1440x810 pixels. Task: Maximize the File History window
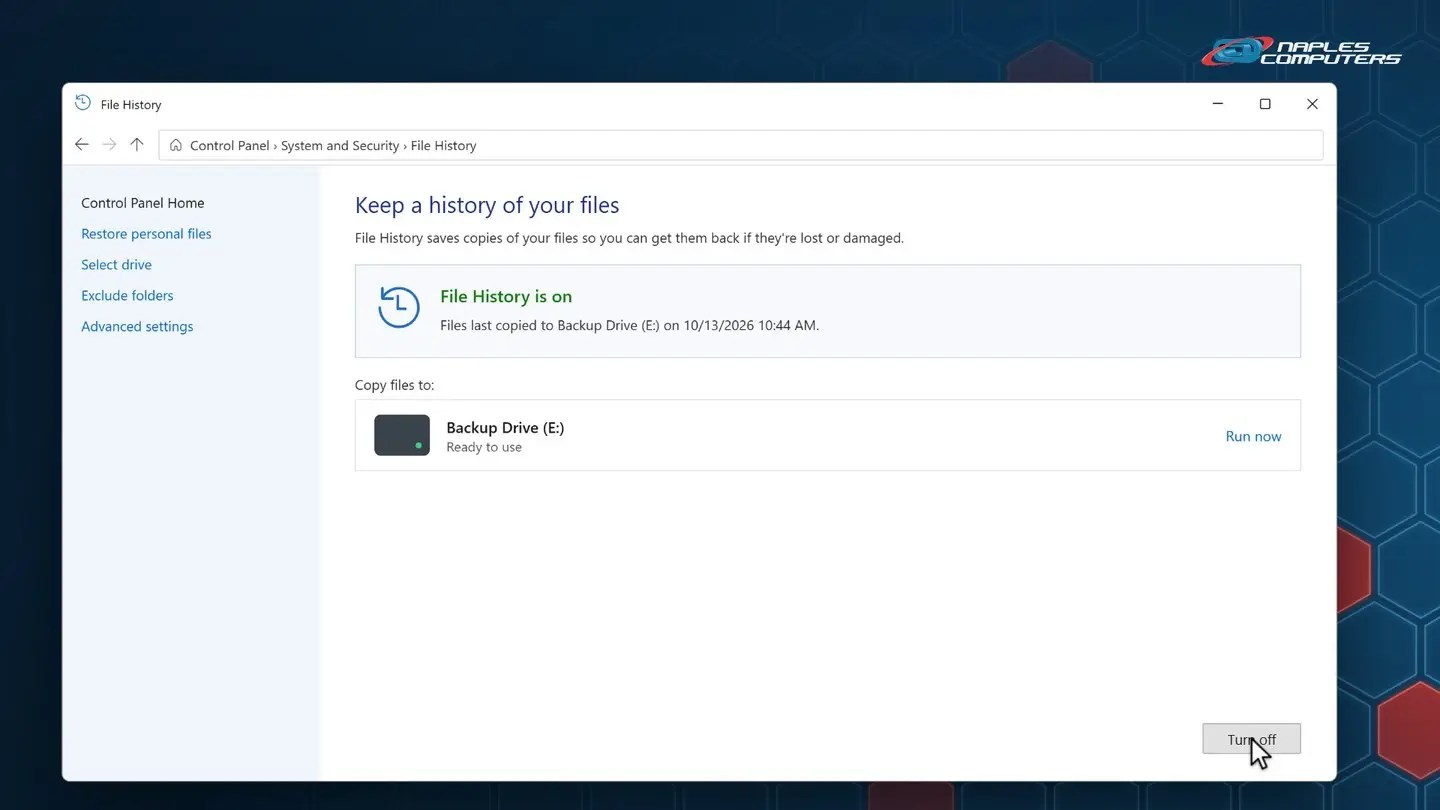point(1265,104)
